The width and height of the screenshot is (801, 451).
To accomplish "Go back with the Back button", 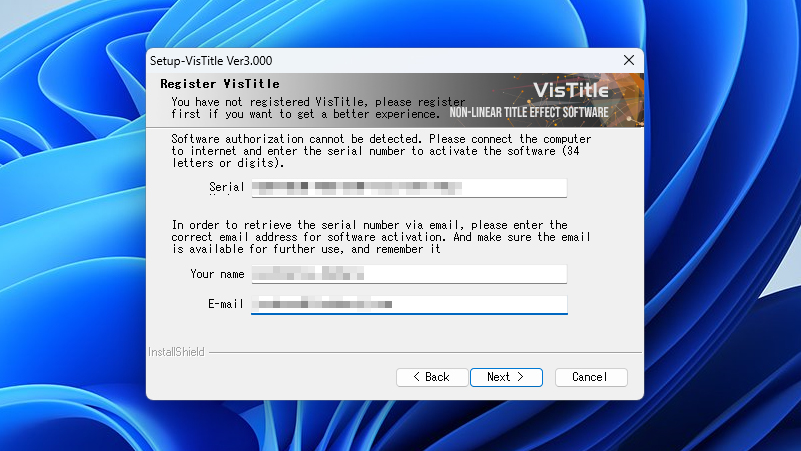I will pos(432,377).
